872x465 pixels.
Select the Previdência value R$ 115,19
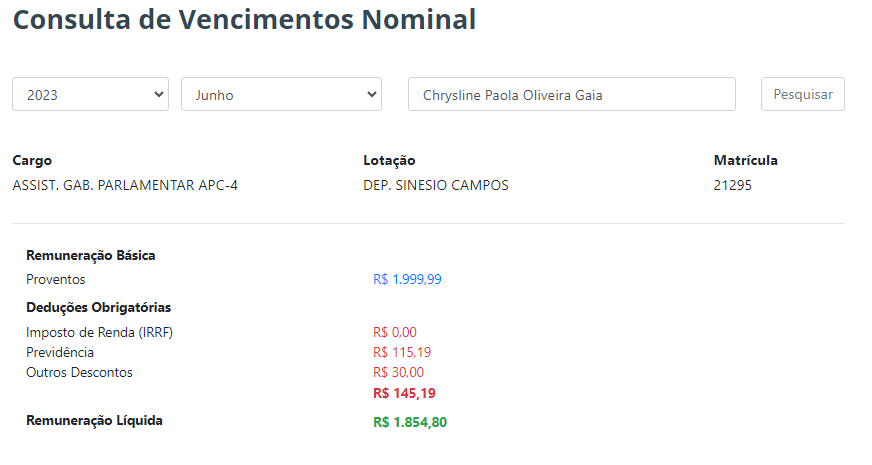(x=402, y=352)
